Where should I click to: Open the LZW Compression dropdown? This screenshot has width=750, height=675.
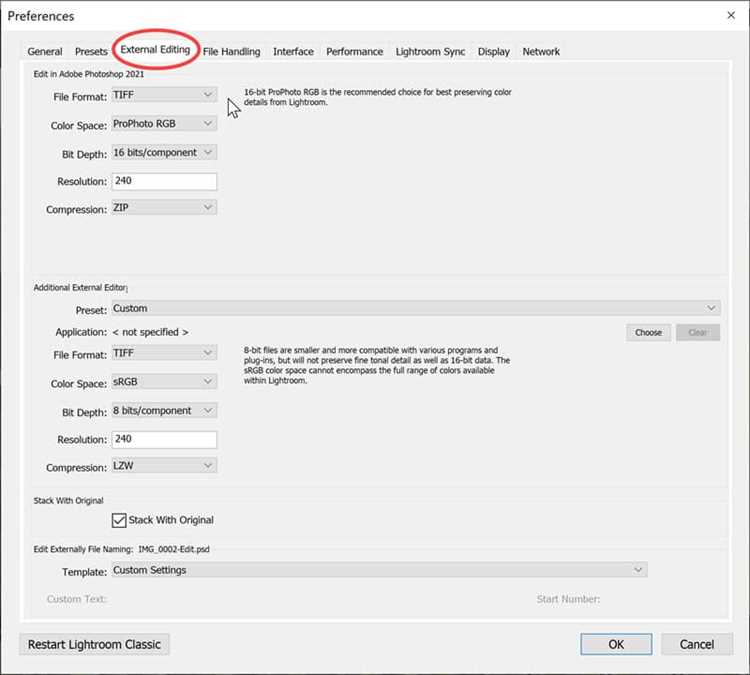[164, 465]
